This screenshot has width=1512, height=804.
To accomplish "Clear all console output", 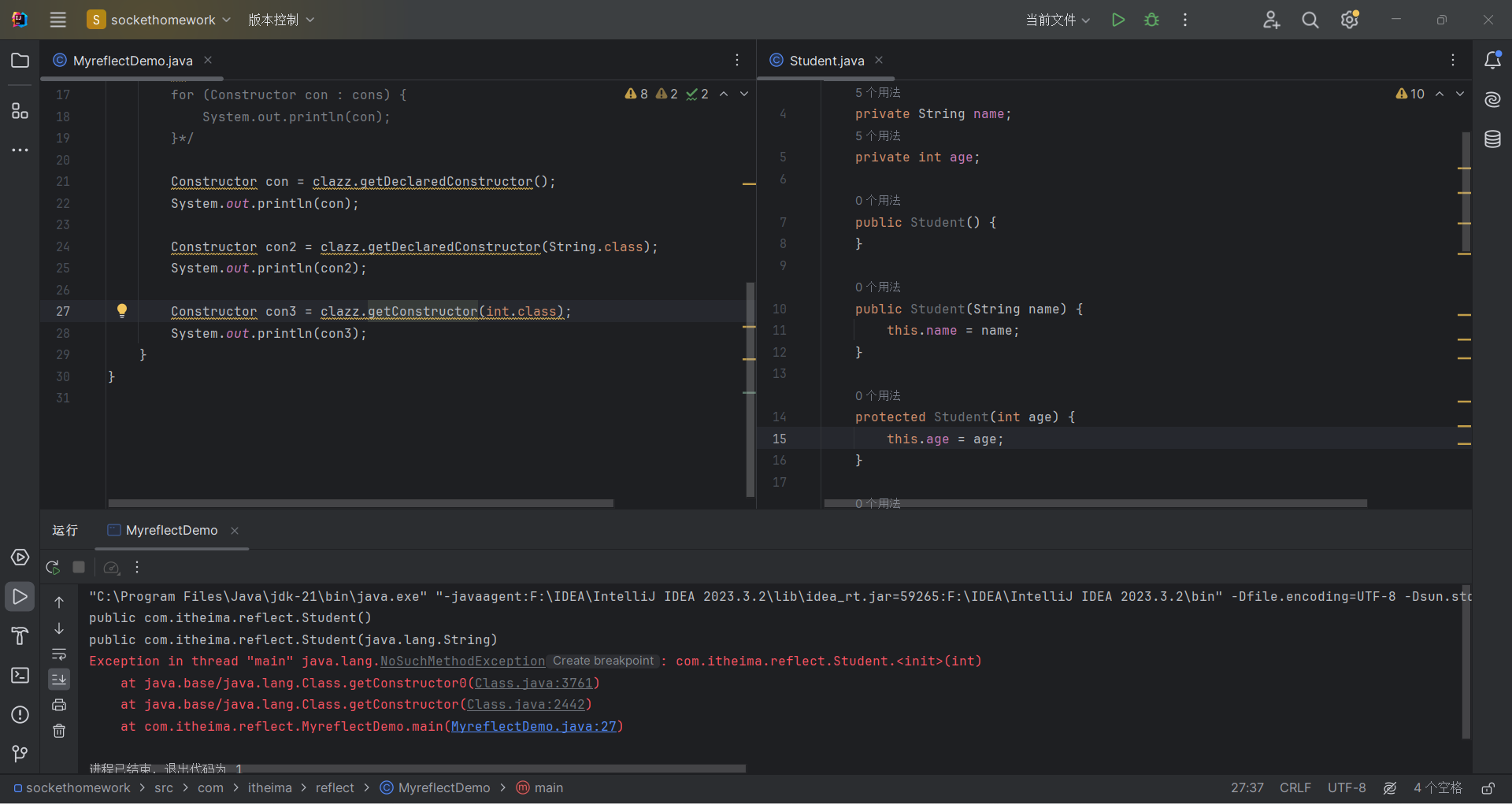I will click(59, 732).
